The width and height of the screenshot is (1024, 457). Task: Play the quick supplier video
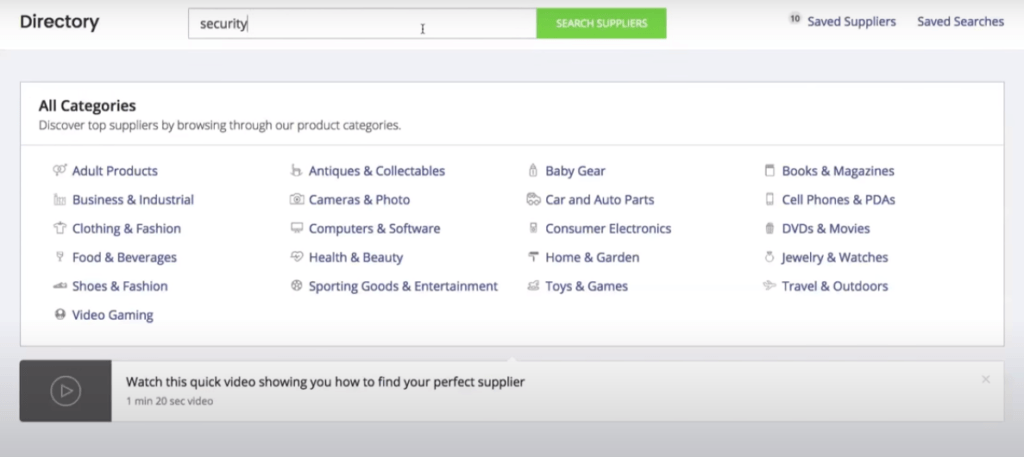66,391
